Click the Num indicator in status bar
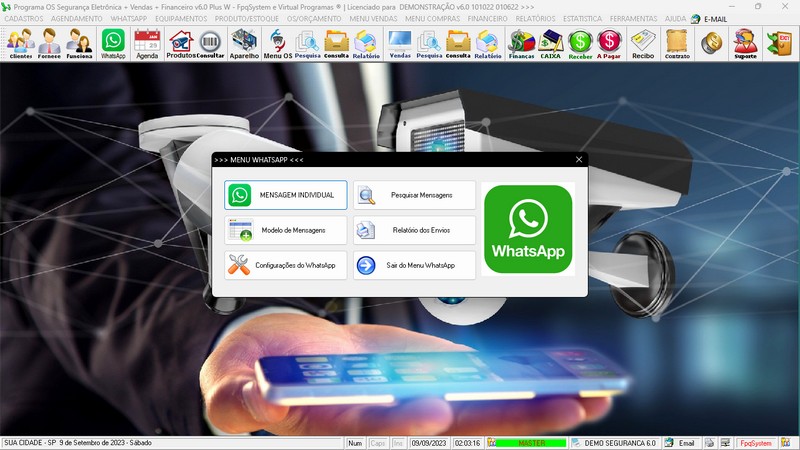Viewport: 800px width, 450px height. click(355, 443)
